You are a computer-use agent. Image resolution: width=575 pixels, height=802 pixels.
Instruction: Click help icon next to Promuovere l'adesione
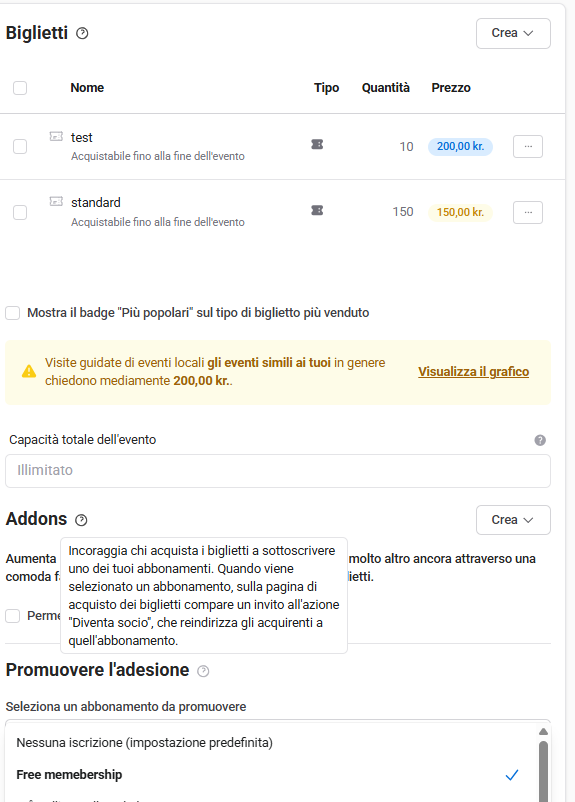coord(203,671)
